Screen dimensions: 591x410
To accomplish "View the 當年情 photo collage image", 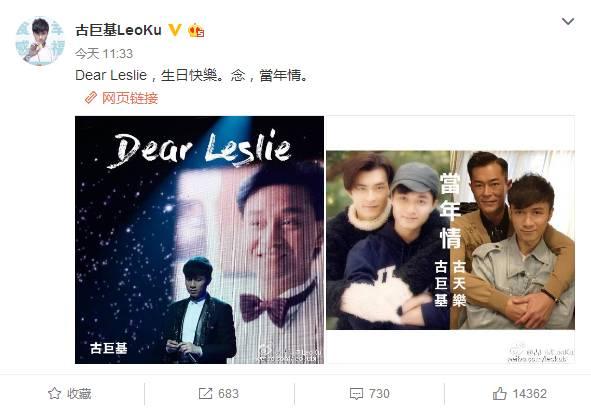I will [x=450, y=240].
